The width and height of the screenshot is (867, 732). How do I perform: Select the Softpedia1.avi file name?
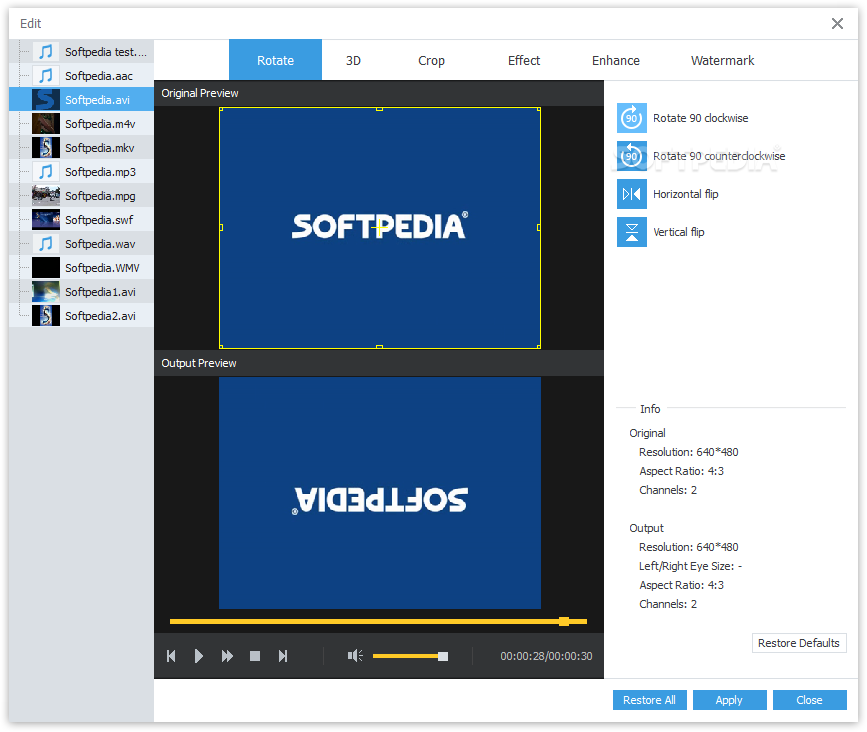point(100,292)
